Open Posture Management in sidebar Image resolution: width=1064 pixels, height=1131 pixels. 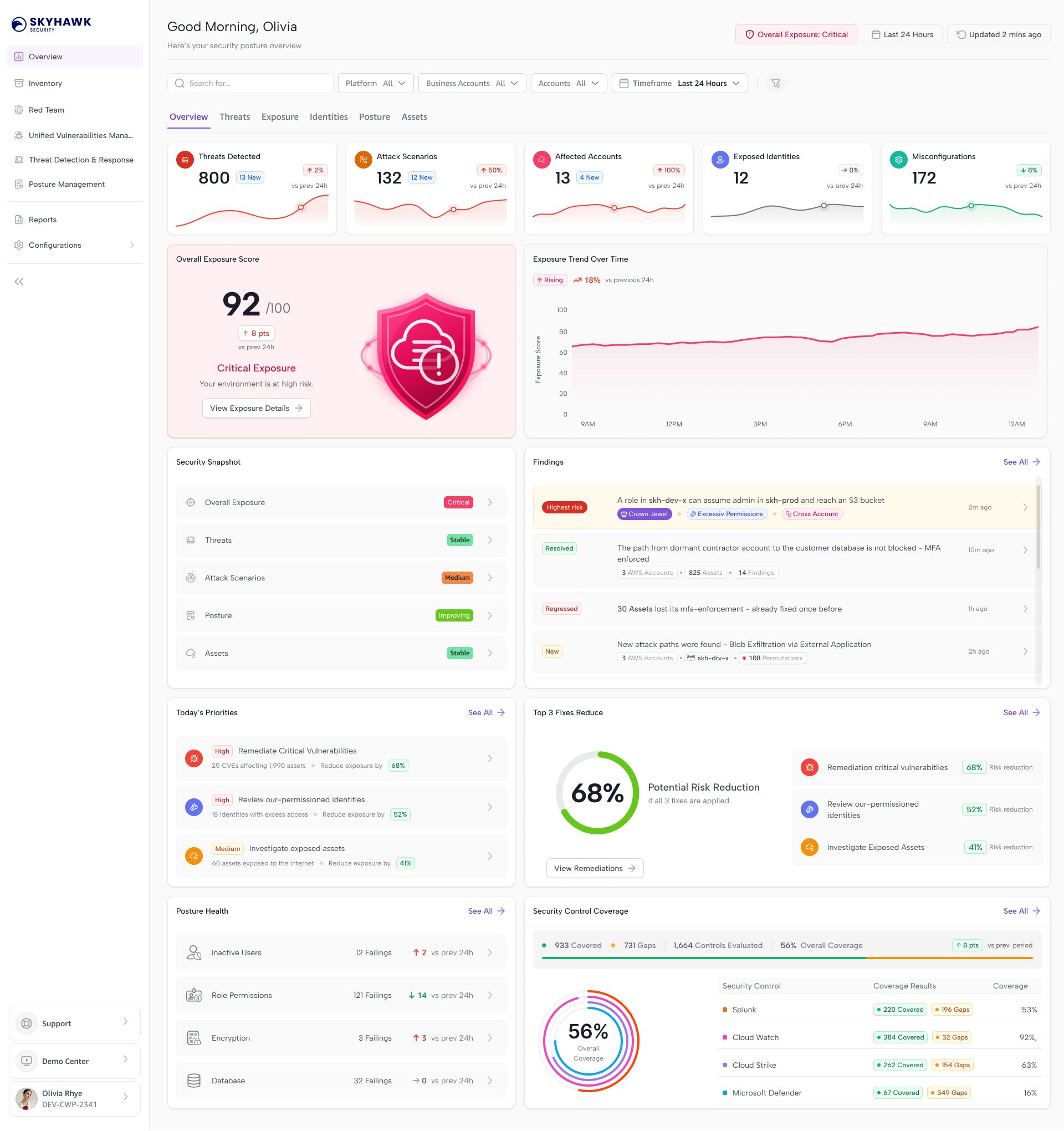click(74, 184)
